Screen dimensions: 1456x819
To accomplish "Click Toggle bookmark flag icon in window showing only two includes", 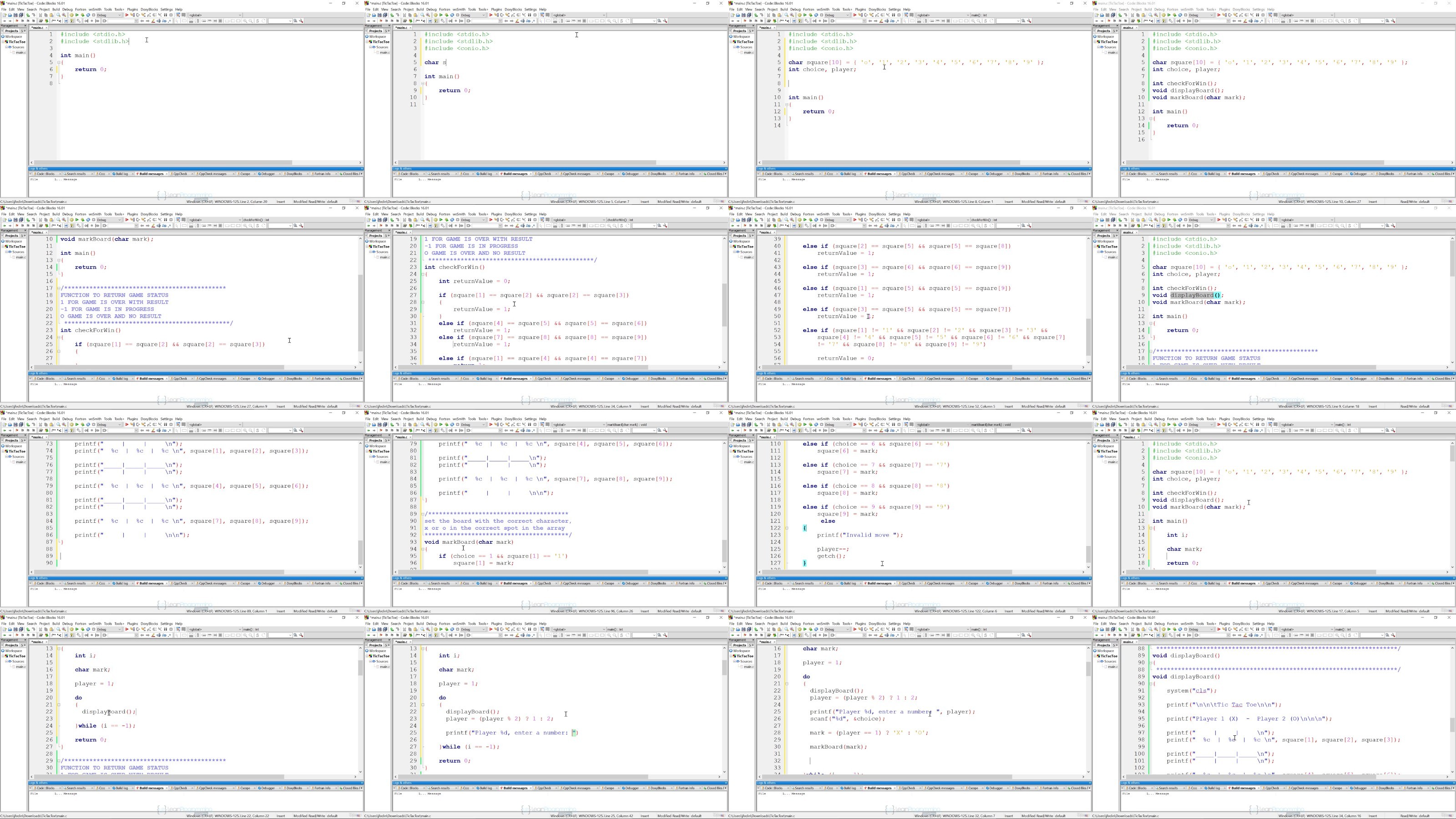I will [17, 21].
